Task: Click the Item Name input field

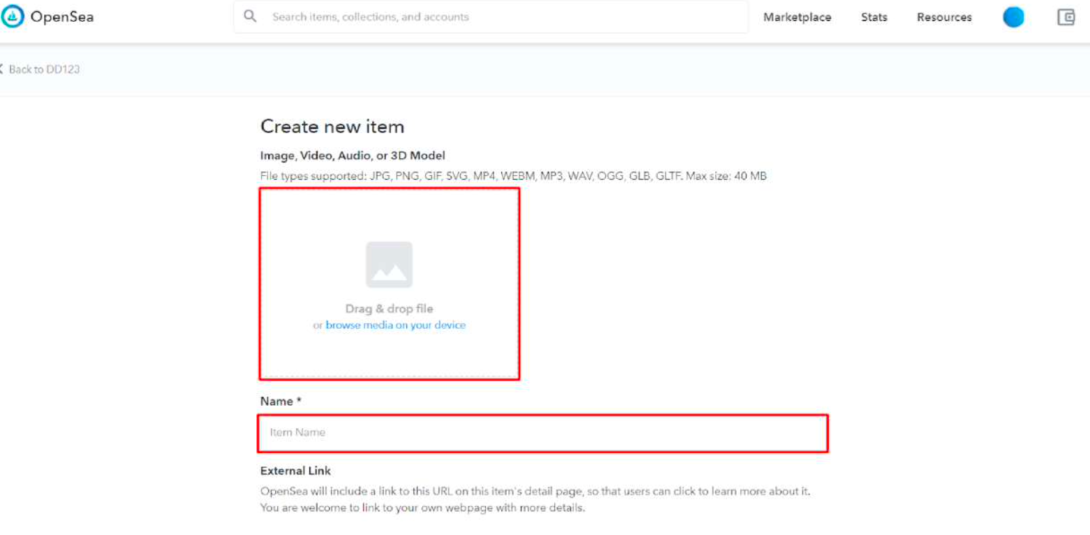Action: [543, 433]
